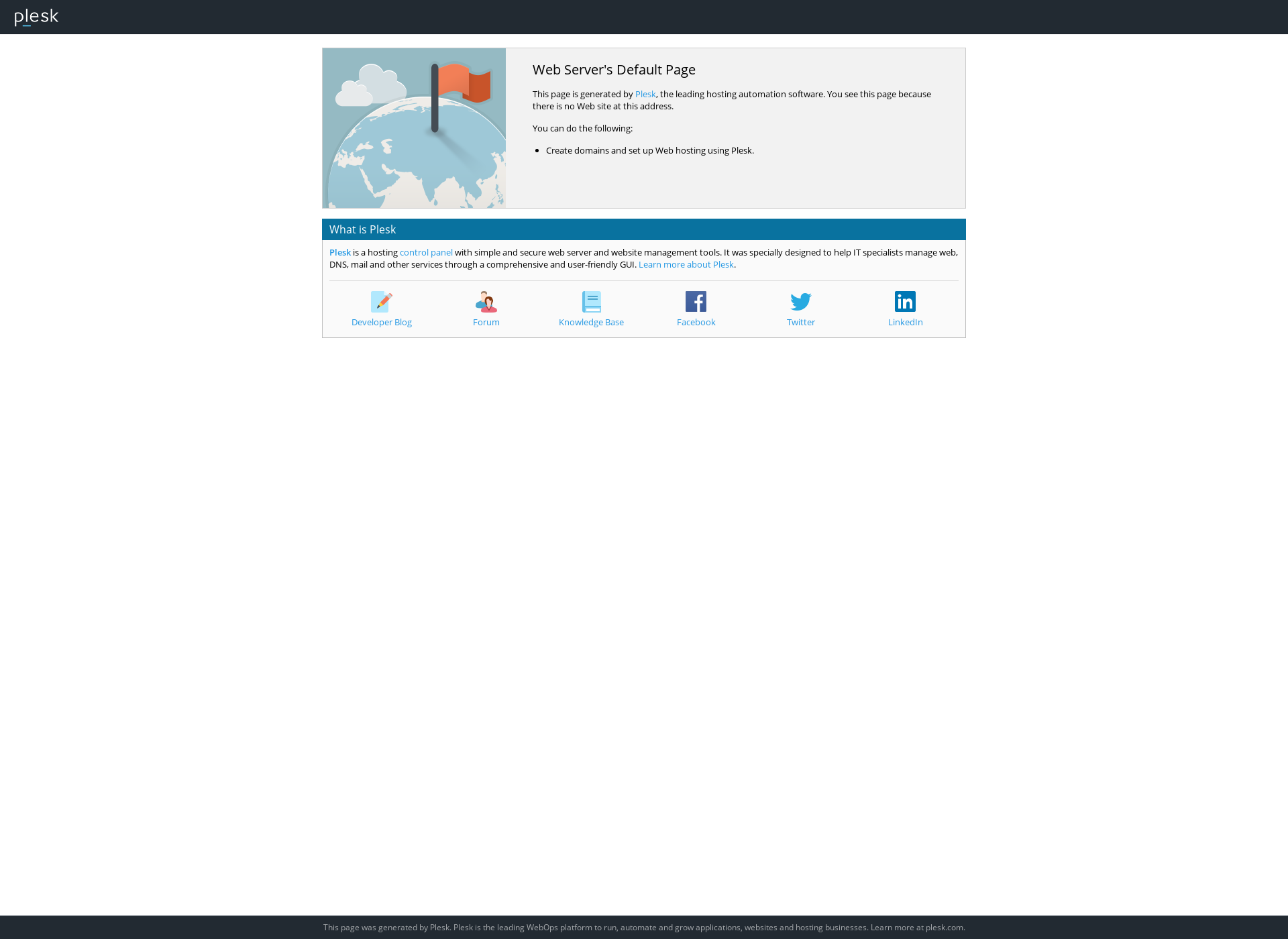The height and width of the screenshot is (939, 1288).
Task: Click the globe illustration image
Action: 414,128
